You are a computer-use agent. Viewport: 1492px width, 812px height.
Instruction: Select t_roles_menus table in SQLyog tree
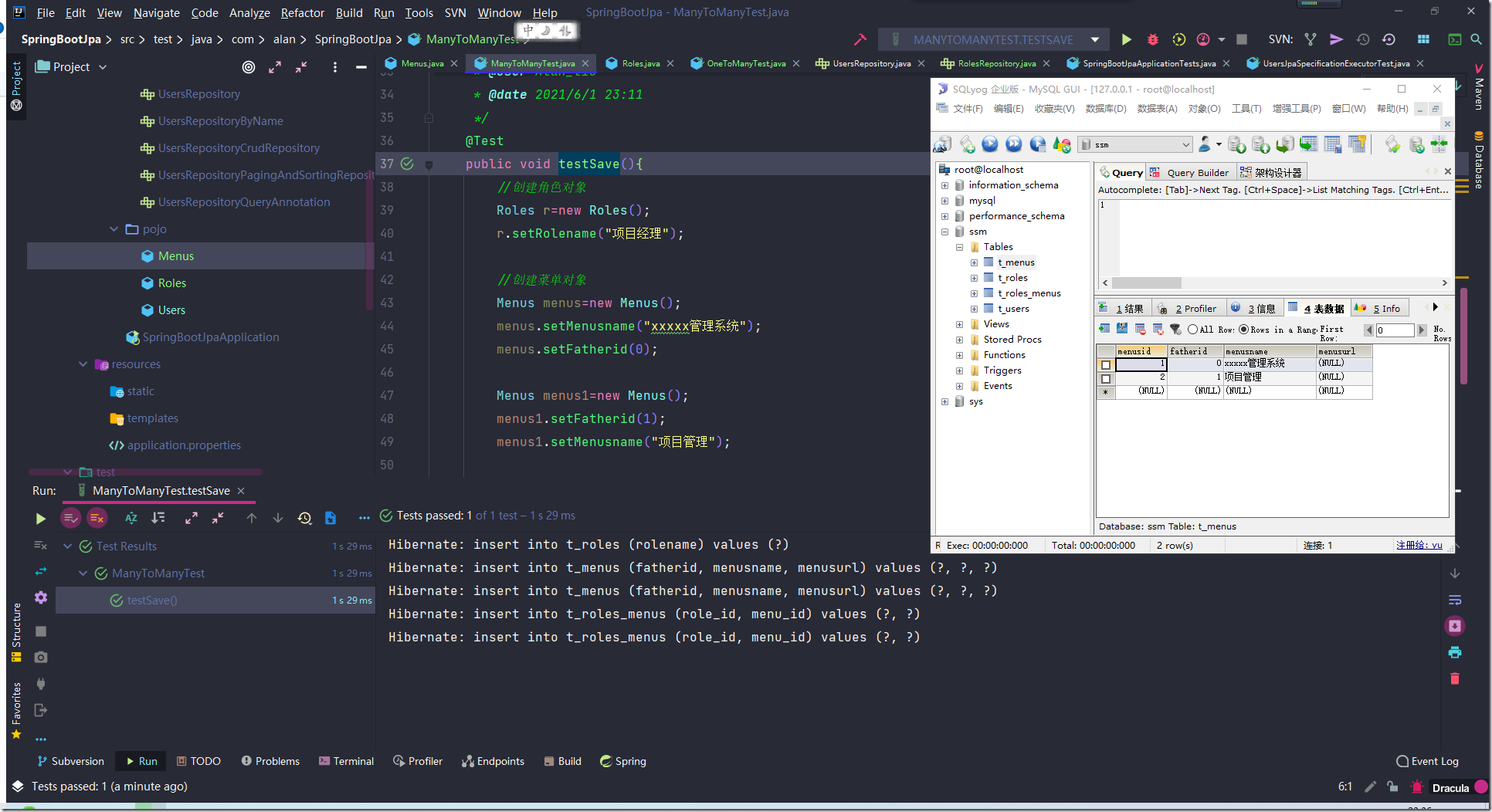pyautogui.click(x=1029, y=293)
